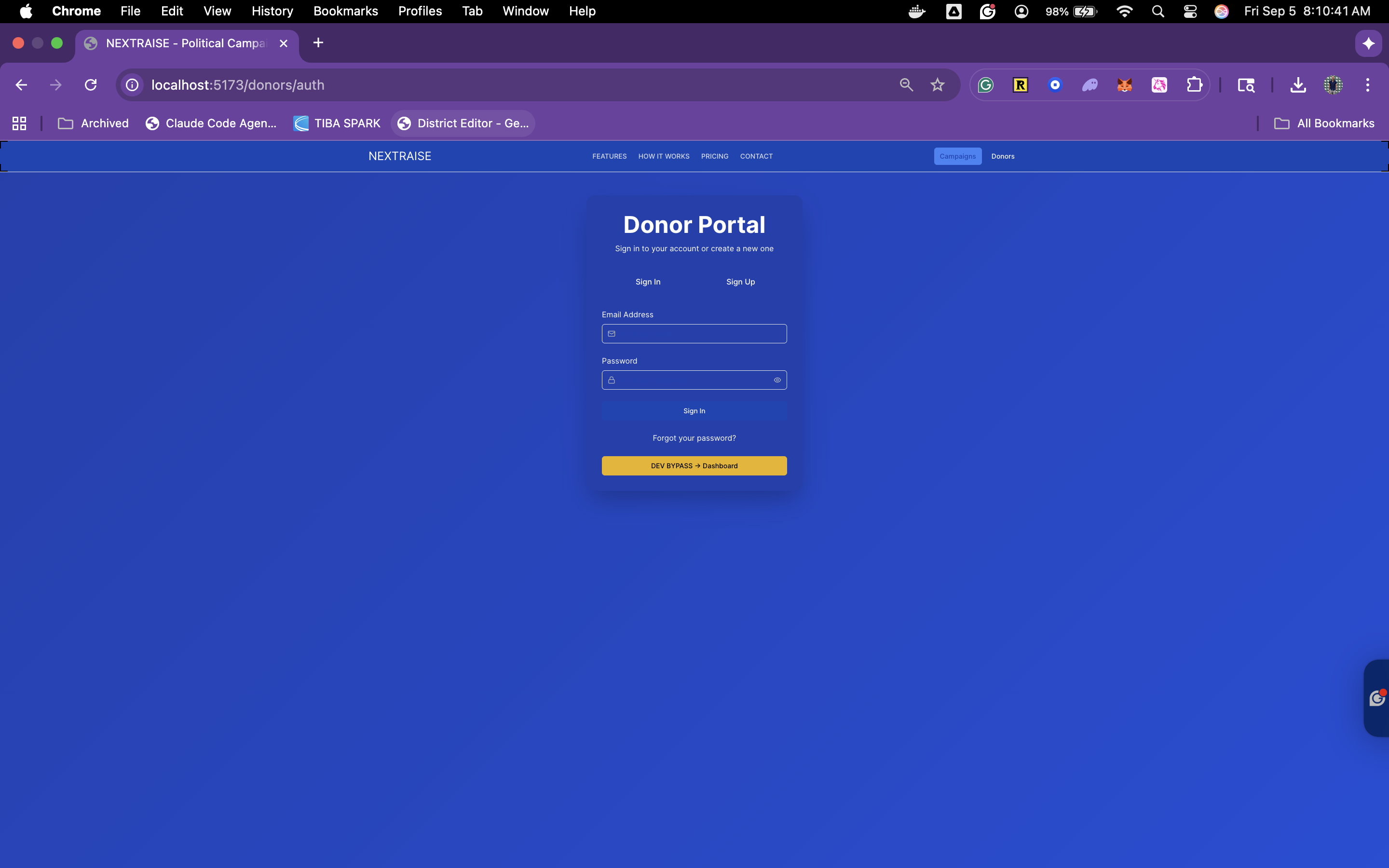Focus the Email Address field
This screenshot has height=868, width=1389.
tap(700, 334)
